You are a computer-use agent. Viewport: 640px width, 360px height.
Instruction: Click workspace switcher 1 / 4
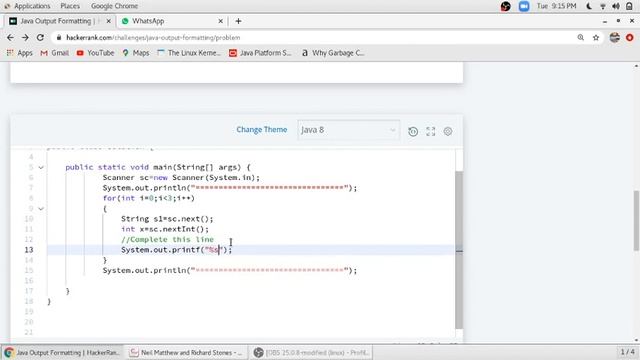coord(627,352)
